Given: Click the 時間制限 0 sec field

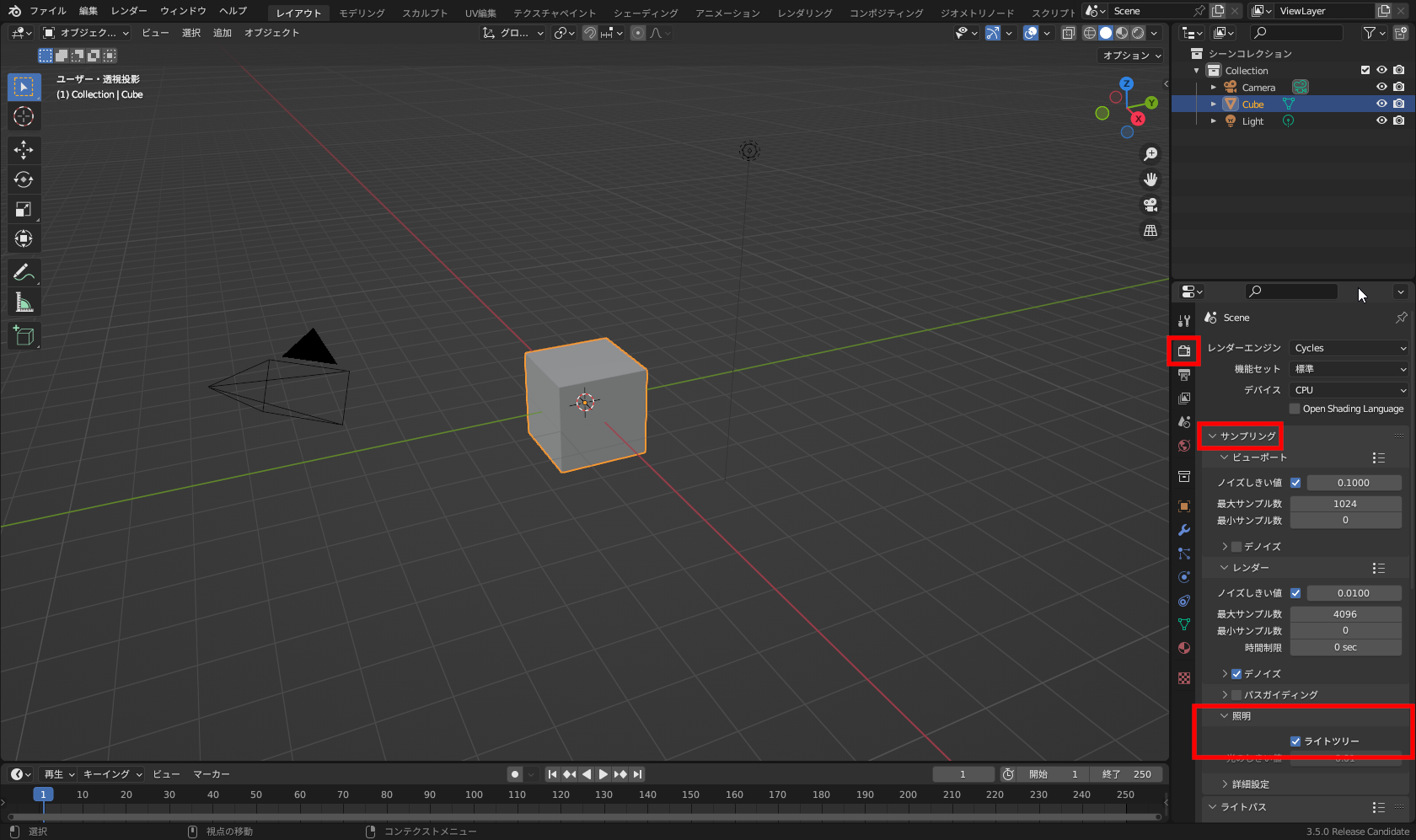Looking at the screenshot, I should [x=1345, y=647].
